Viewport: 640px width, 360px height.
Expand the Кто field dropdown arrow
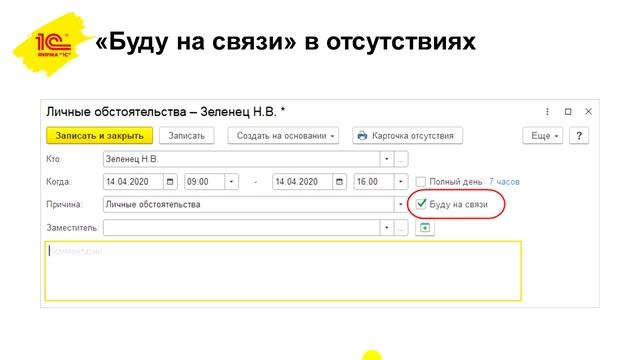coord(387,159)
